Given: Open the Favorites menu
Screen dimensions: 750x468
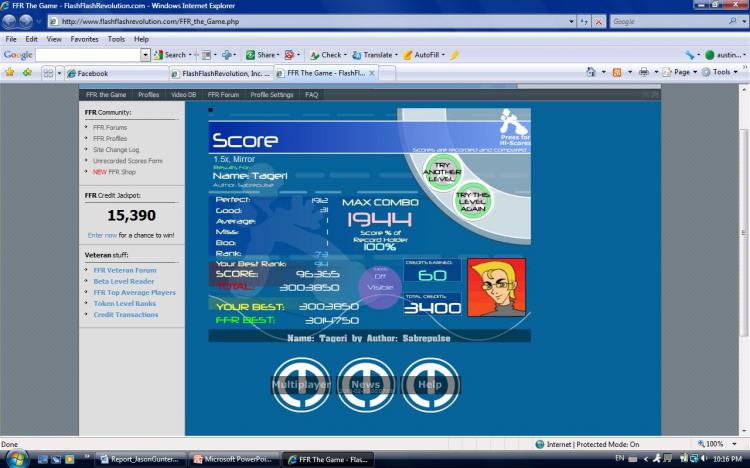Looking at the screenshot, I should pyautogui.click(x=84, y=39).
